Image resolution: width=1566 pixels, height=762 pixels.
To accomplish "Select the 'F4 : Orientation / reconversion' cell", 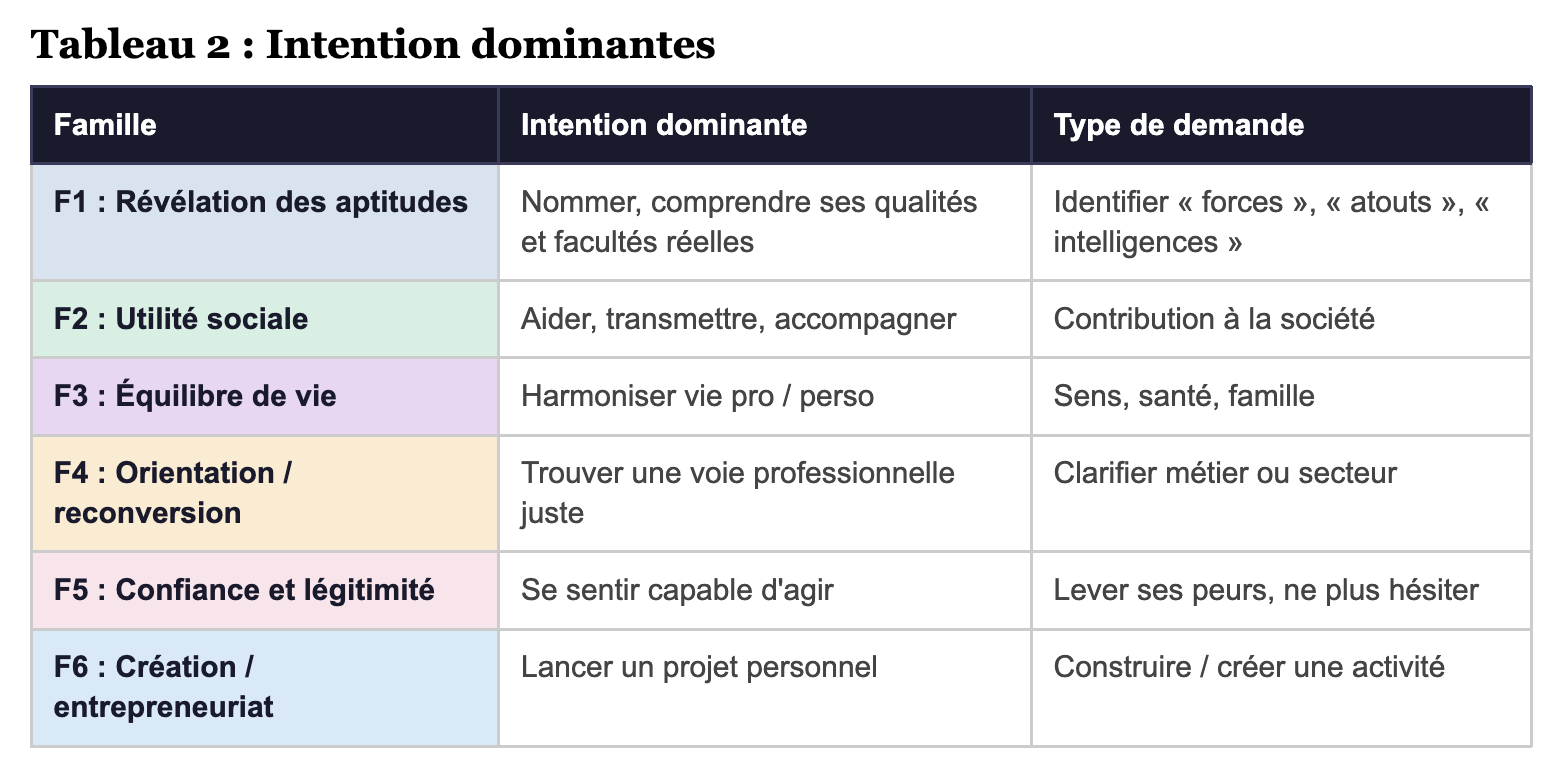I will (173, 493).
